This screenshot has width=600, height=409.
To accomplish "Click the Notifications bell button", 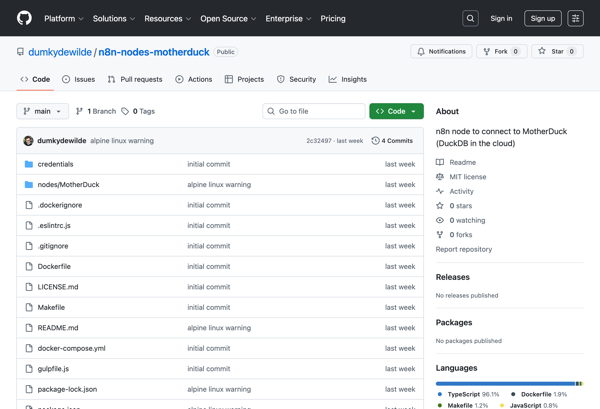I will (441, 51).
